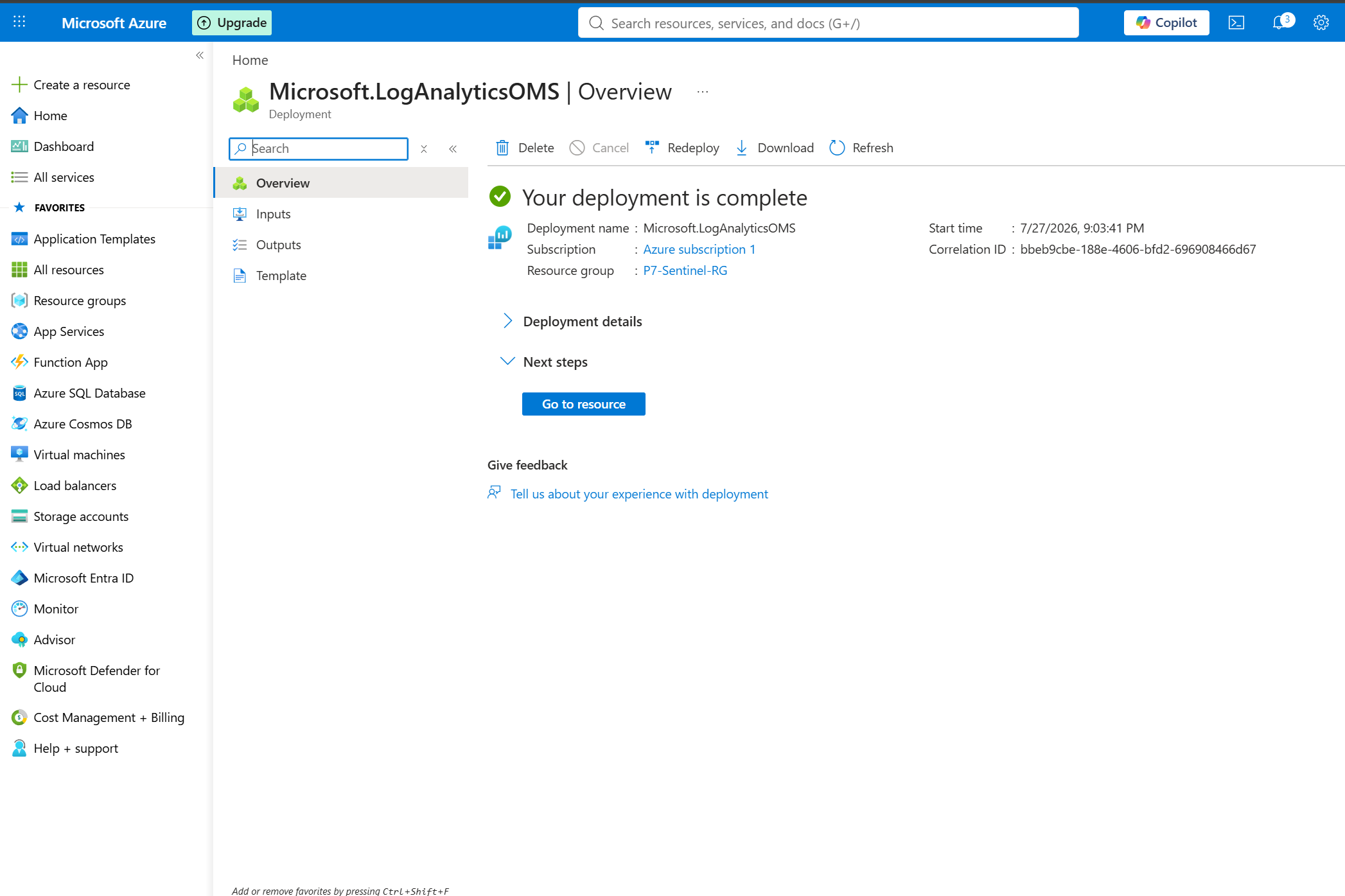The width and height of the screenshot is (1345, 896).
Task: Collapse the Next steps section
Action: pos(544,362)
